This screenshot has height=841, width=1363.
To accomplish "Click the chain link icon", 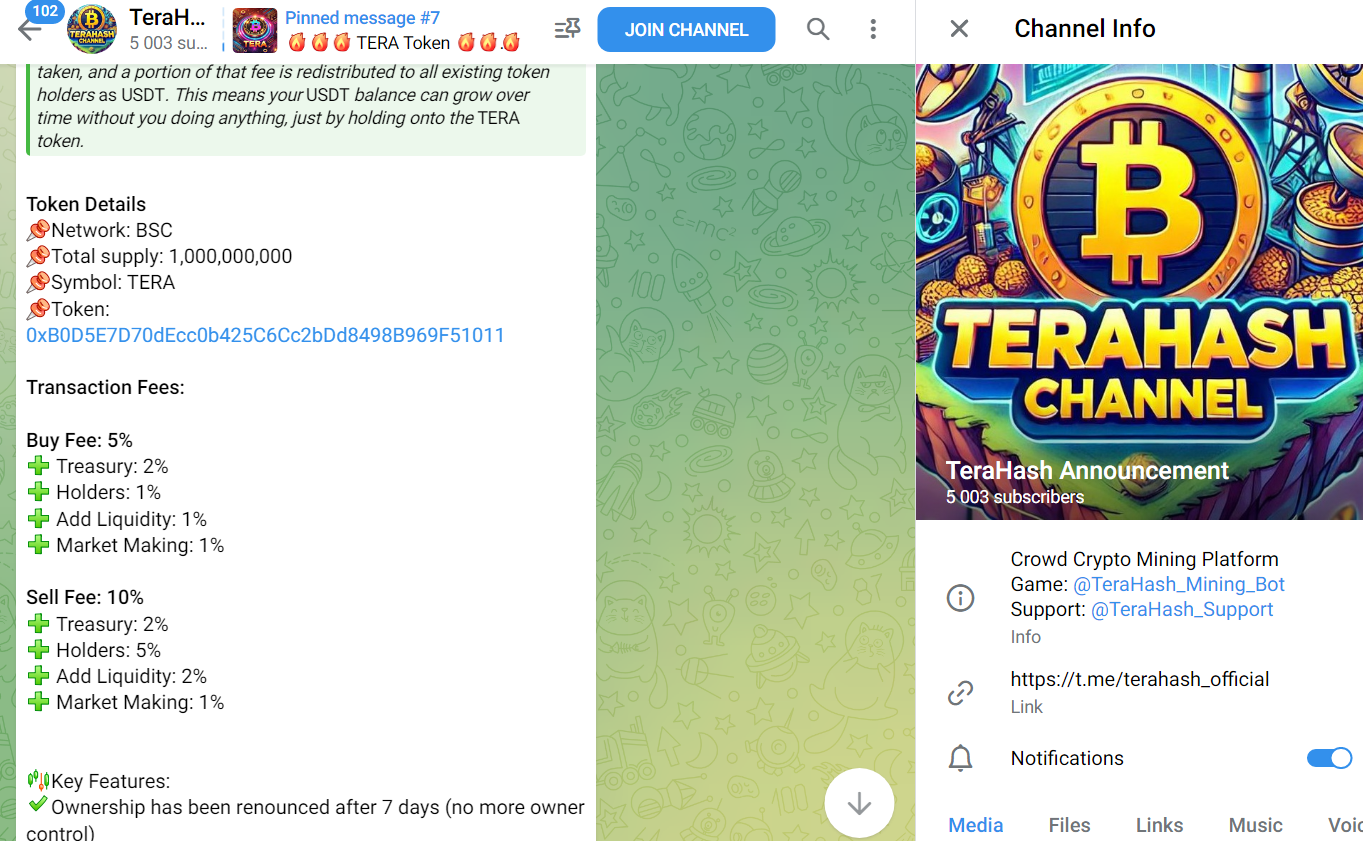I will [960, 692].
